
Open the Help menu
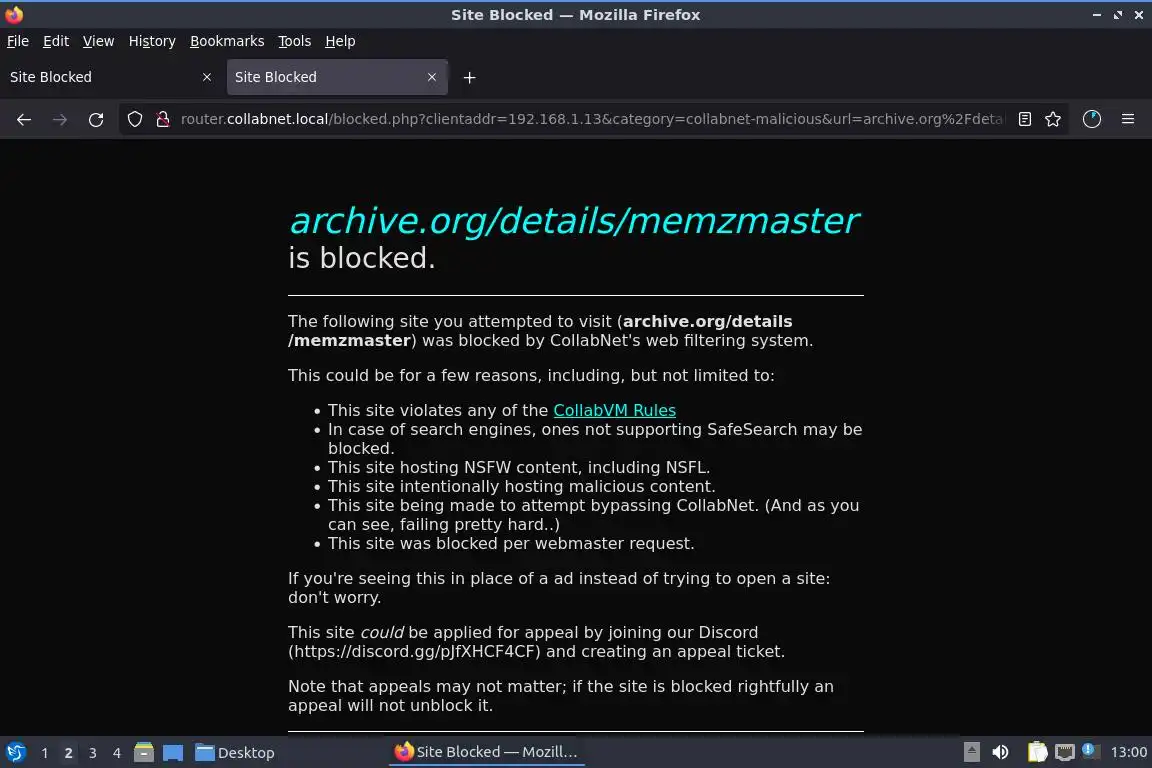(x=340, y=41)
